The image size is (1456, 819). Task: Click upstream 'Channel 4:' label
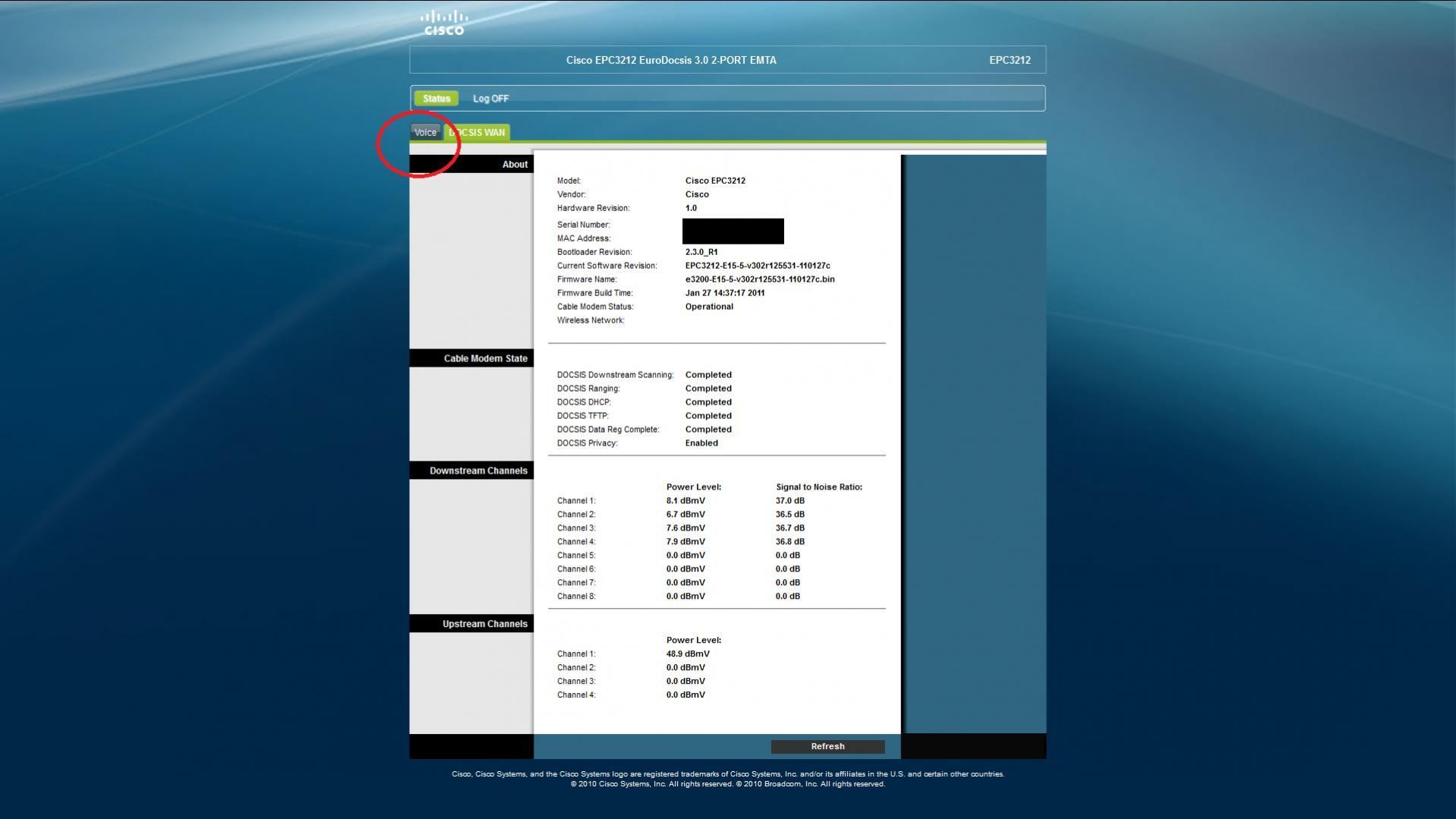point(576,695)
